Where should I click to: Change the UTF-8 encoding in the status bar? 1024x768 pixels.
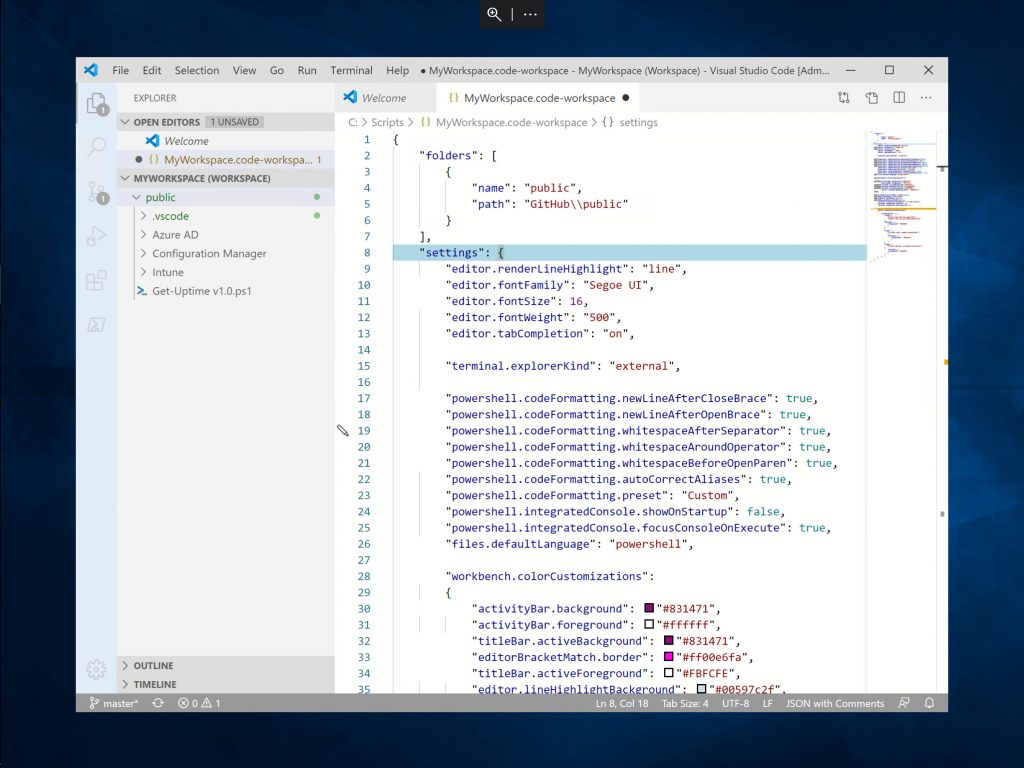pos(735,703)
